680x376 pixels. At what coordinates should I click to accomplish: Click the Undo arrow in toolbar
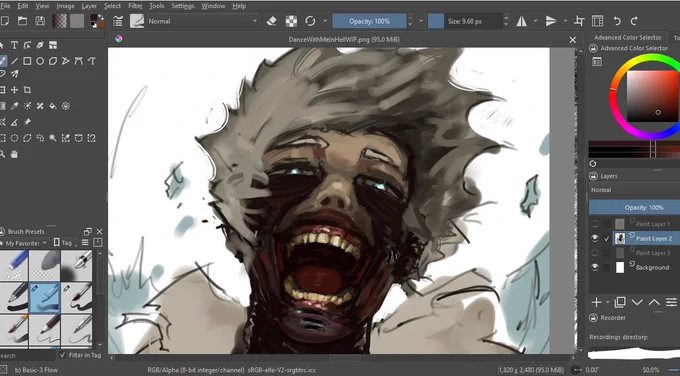point(617,21)
